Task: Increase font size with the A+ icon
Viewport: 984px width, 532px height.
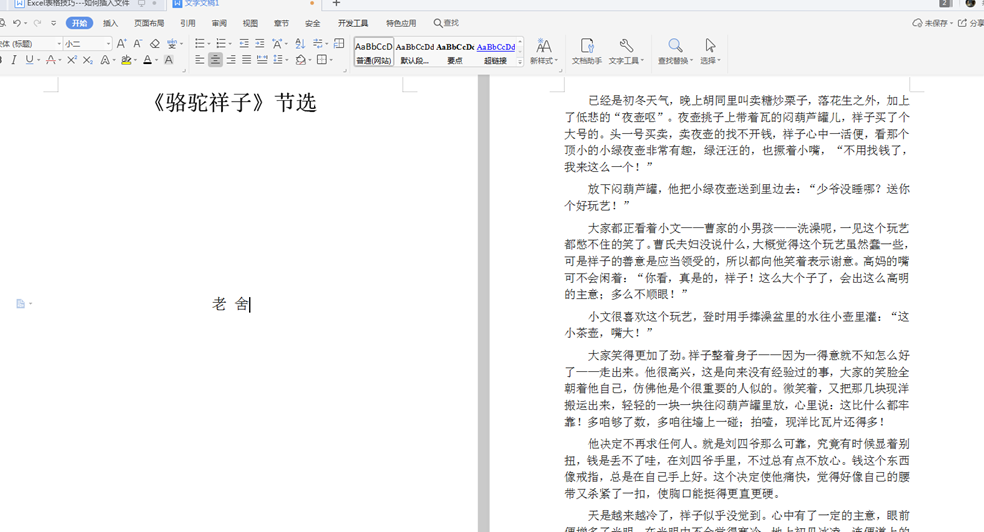Action: [122, 43]
